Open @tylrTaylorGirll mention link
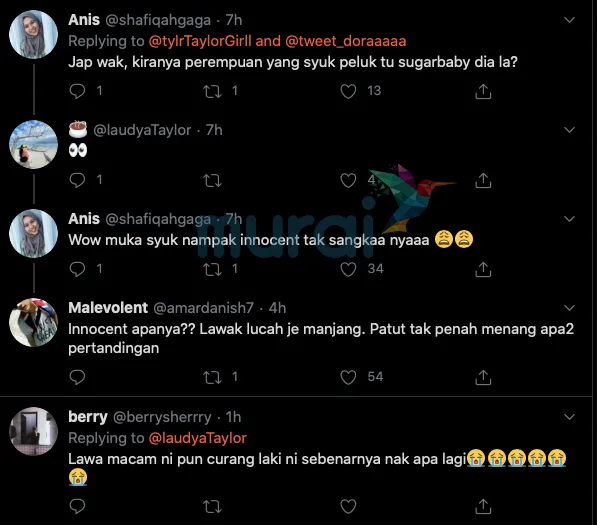The height and width of the screenshot is (525, 597). tap(200, 41)
